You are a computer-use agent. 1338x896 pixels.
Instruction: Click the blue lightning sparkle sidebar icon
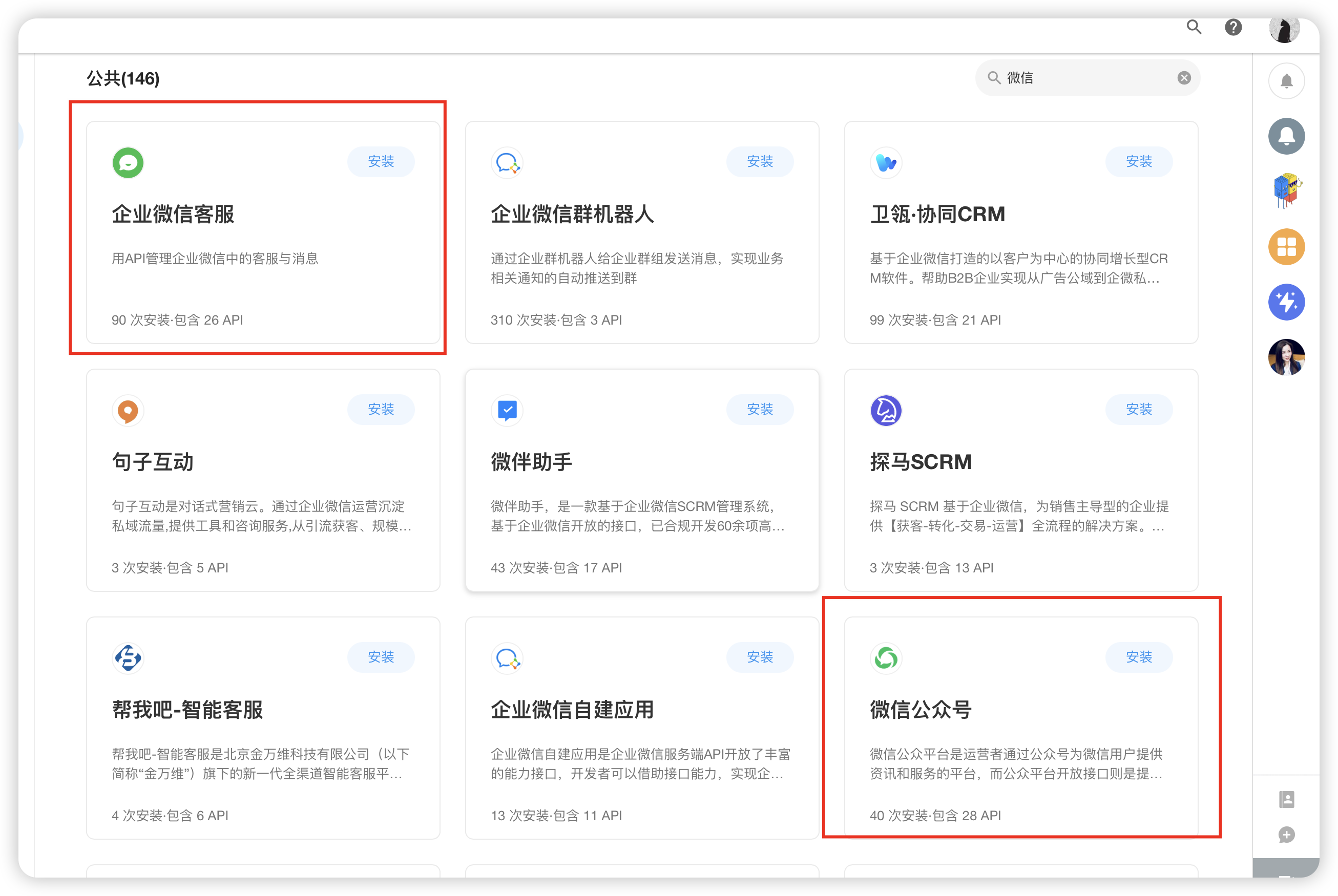point(1286,302)
